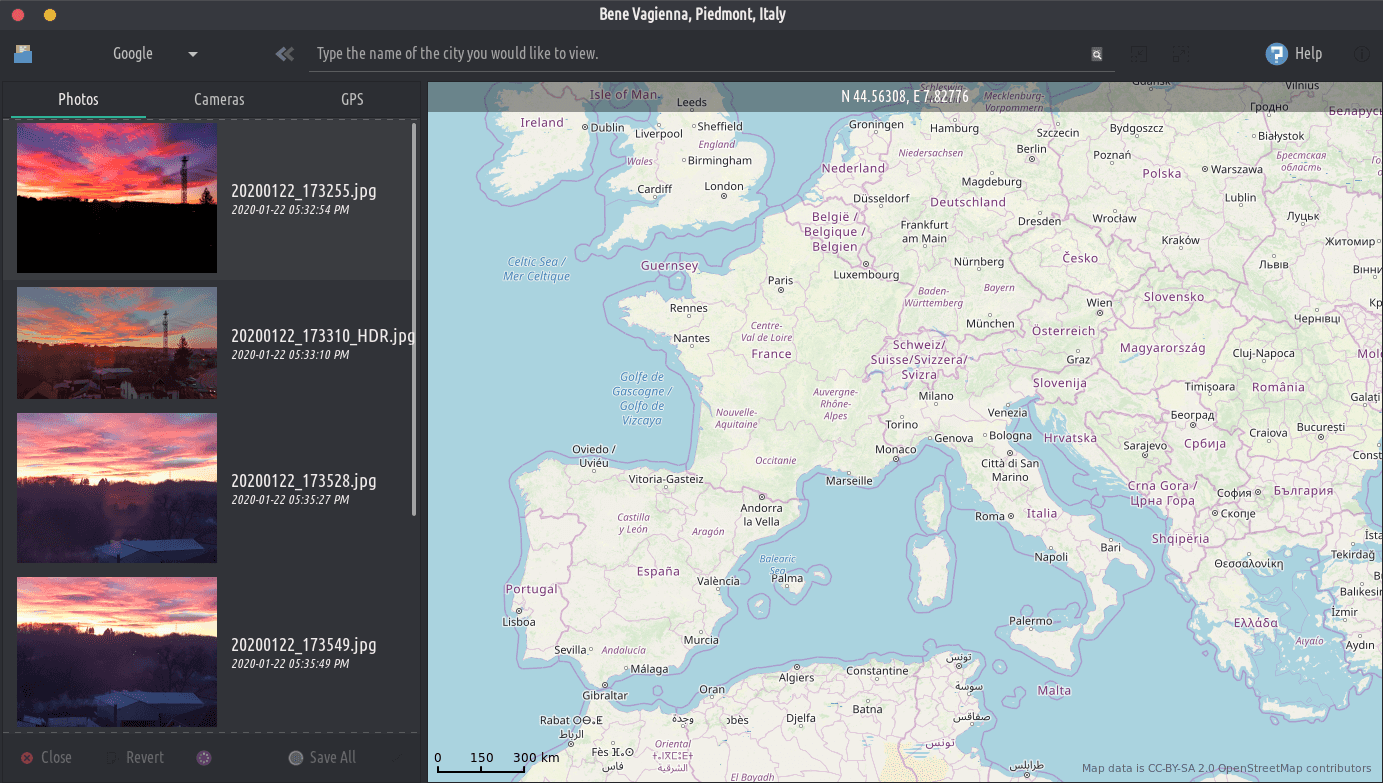Click the Revert button text

click(x=145, y=758)
